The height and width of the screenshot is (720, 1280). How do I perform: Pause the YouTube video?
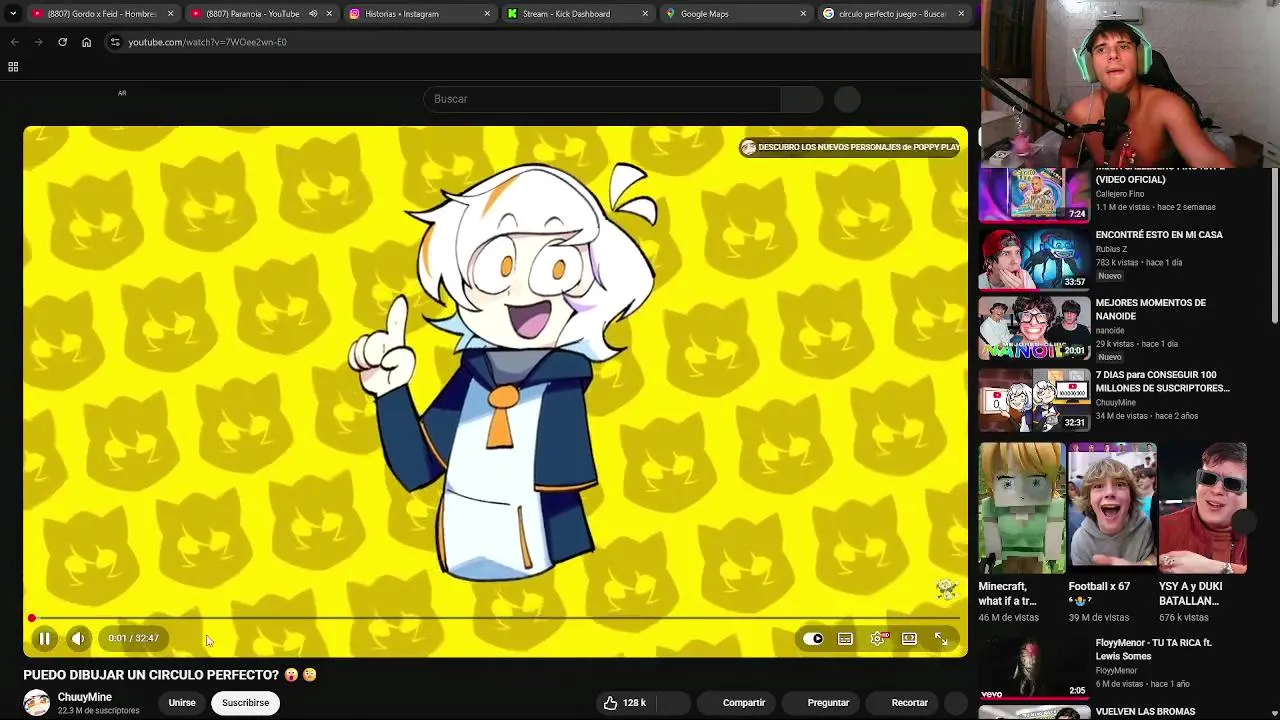(45, 638)
